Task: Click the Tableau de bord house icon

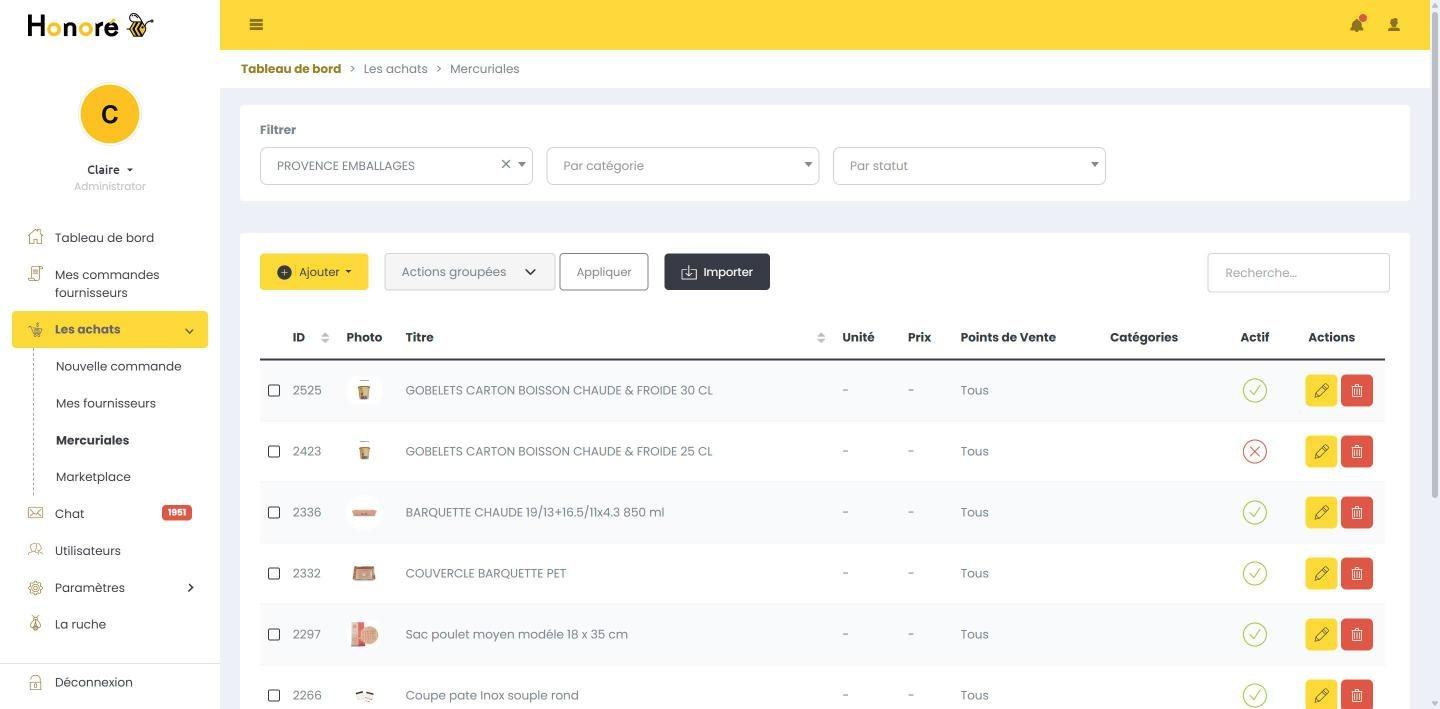Action: point(36,237)
